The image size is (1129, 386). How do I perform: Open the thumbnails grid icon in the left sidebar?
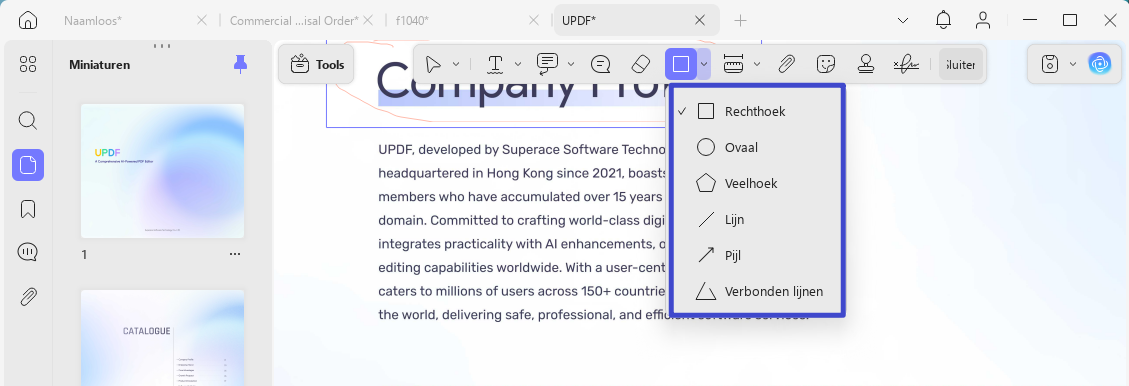pyautogui.click(x=28, y=64)
